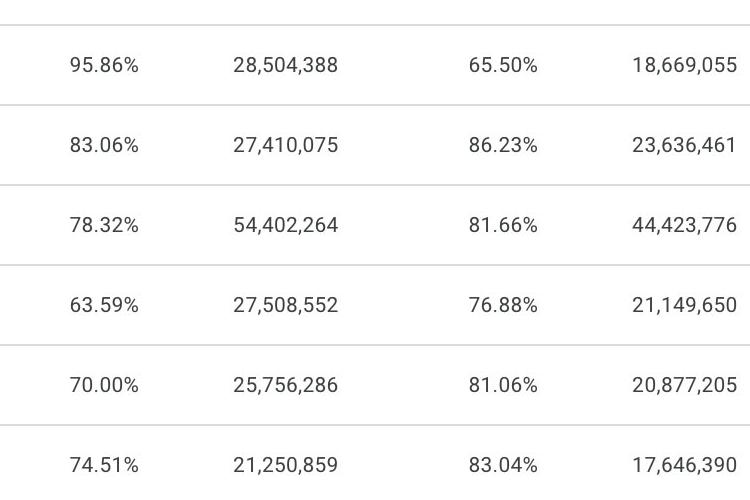
Task: Select the 23,636,461 cell
Action: [684, 145]
